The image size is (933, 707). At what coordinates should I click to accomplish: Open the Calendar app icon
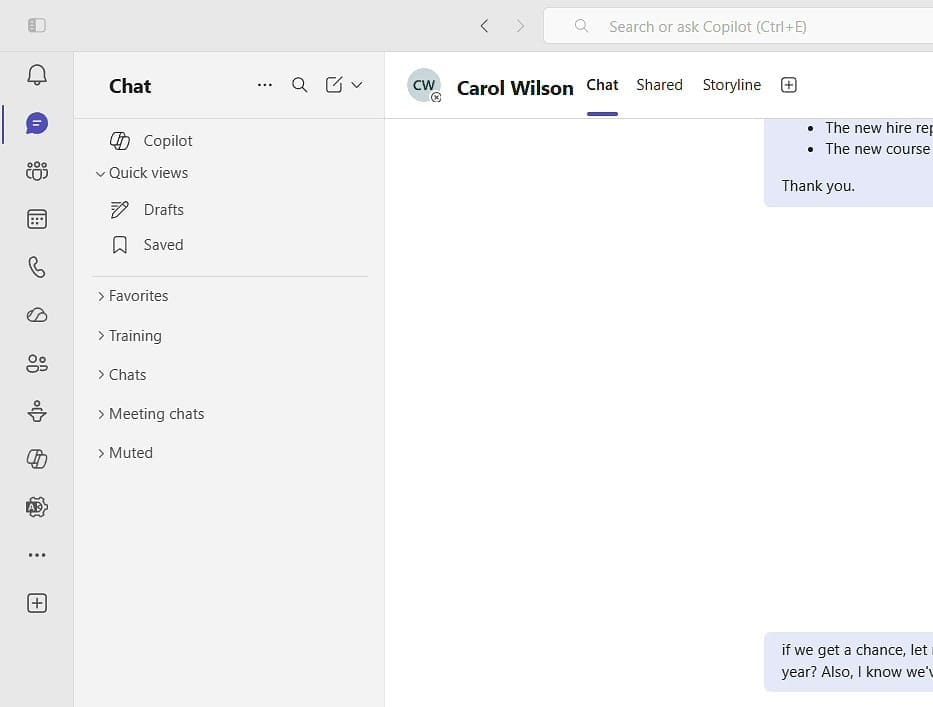point(37,219)
